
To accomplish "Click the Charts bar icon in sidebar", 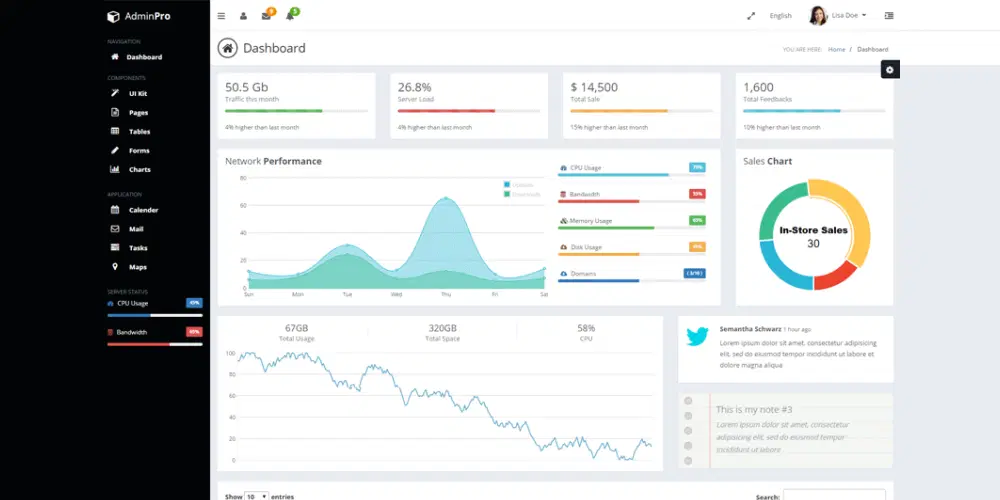I will point(115,169).
